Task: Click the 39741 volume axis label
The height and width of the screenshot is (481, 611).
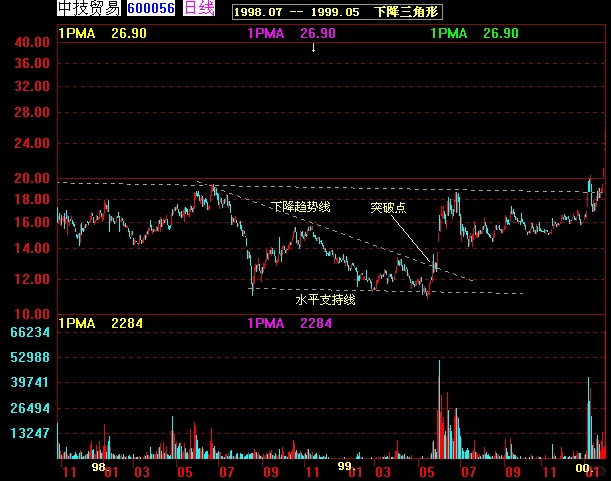Action: pos(30,382)
